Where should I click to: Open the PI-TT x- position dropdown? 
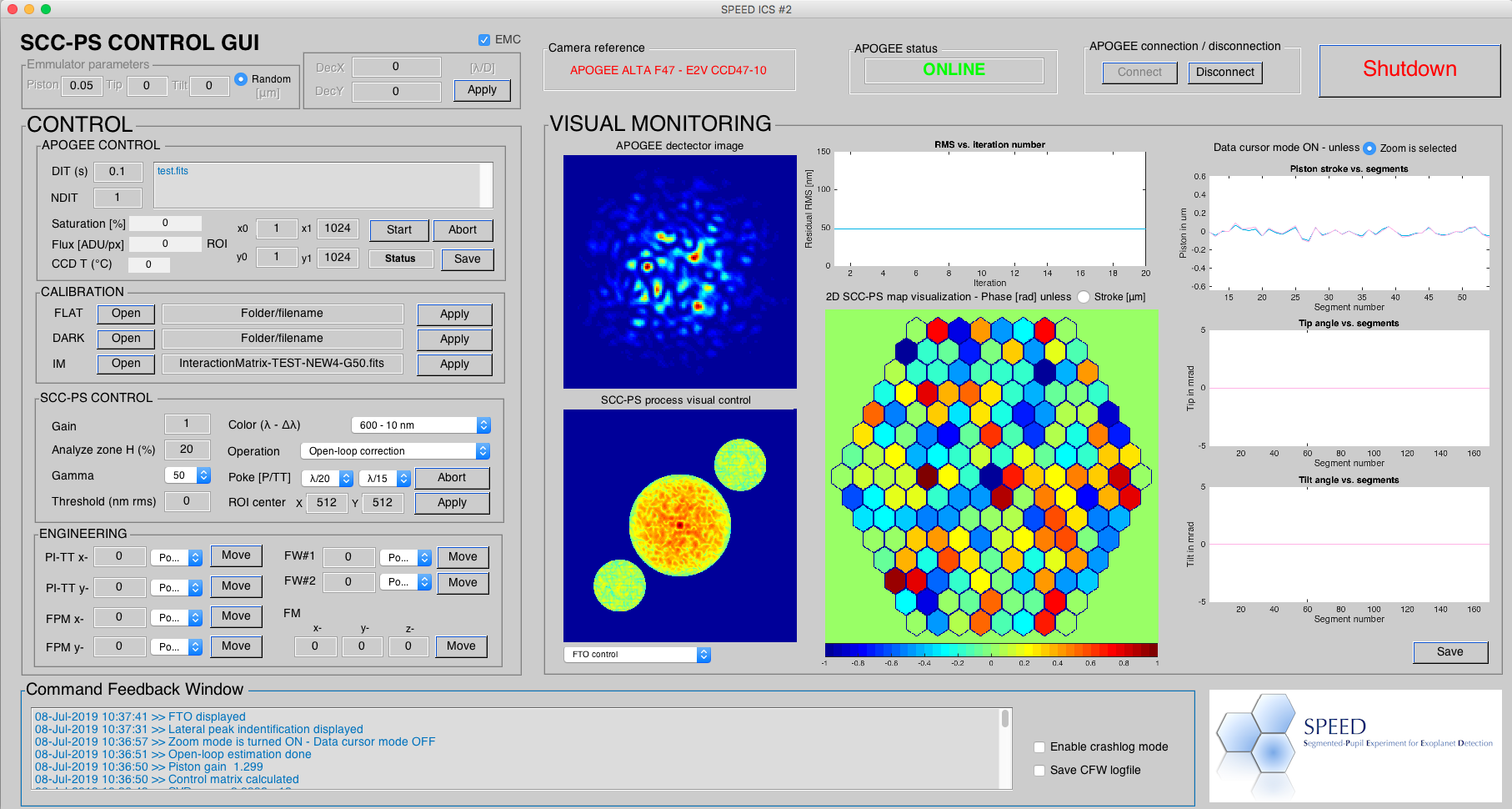click(x=177, y=558)
